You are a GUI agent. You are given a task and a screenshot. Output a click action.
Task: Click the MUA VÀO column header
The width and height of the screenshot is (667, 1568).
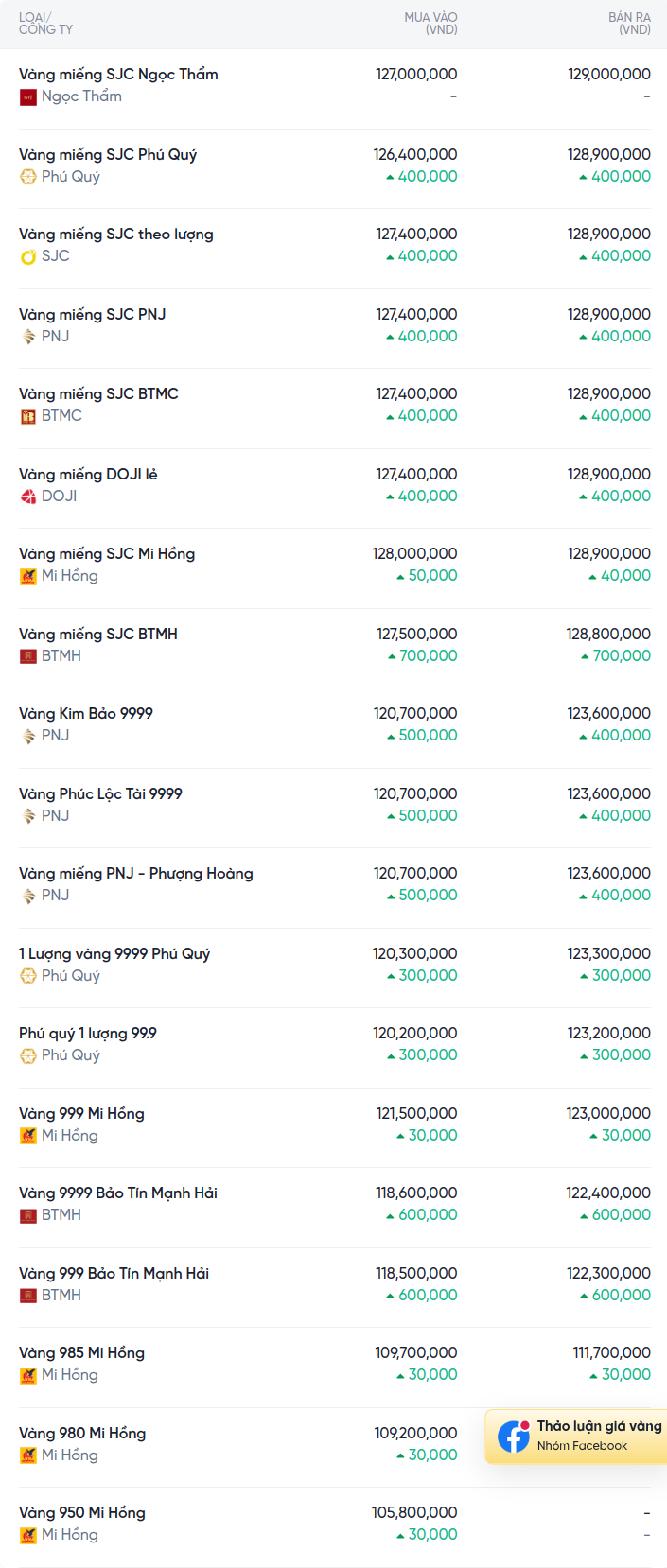click(x=430, y=24)
